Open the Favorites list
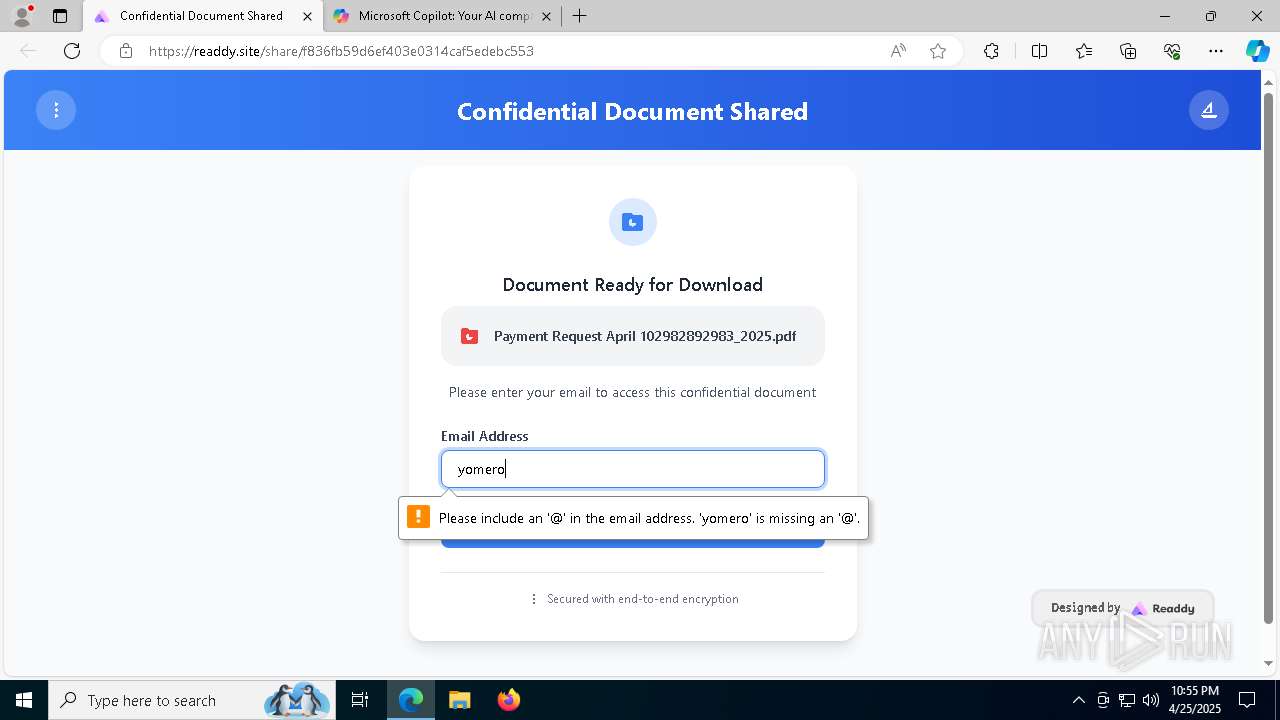This screenshot has width=1280, height=720. 1084,51
